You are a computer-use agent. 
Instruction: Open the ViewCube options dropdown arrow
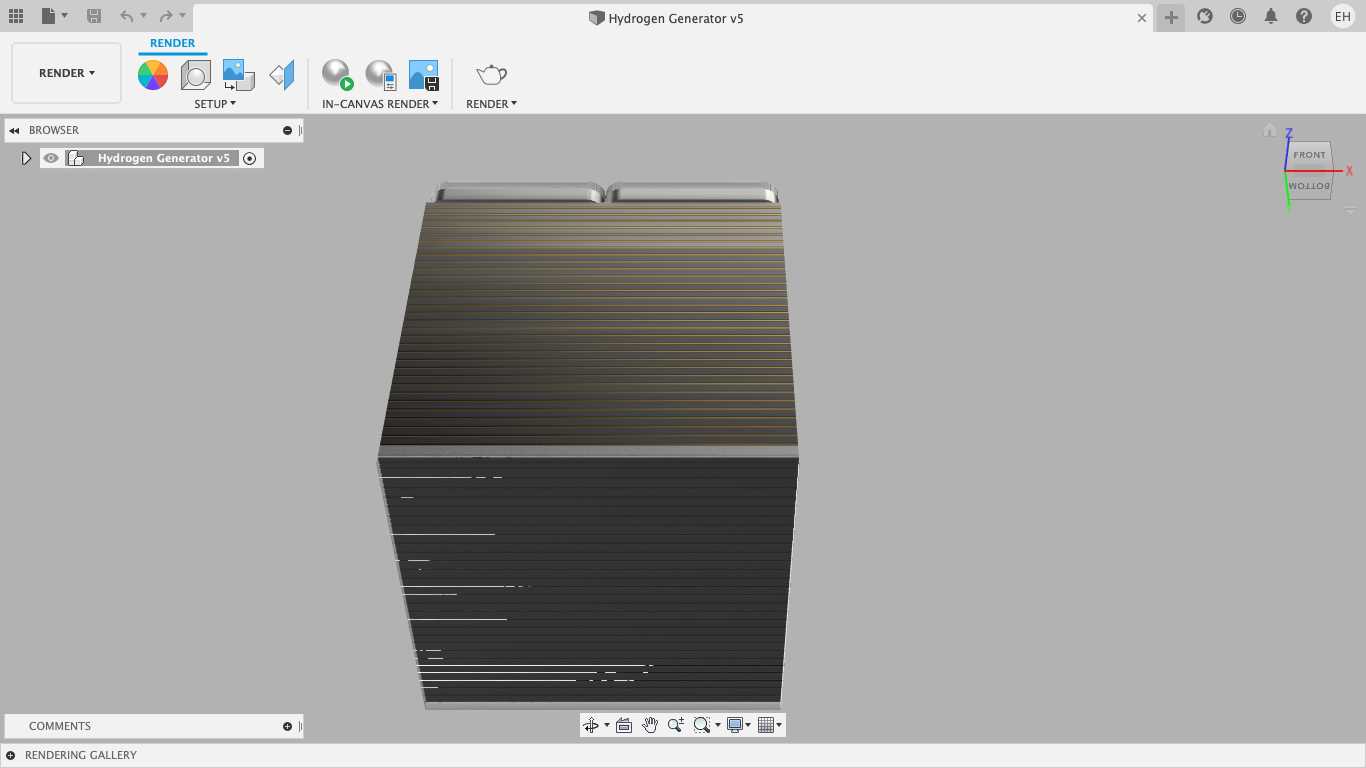(x=1350, y=211)
